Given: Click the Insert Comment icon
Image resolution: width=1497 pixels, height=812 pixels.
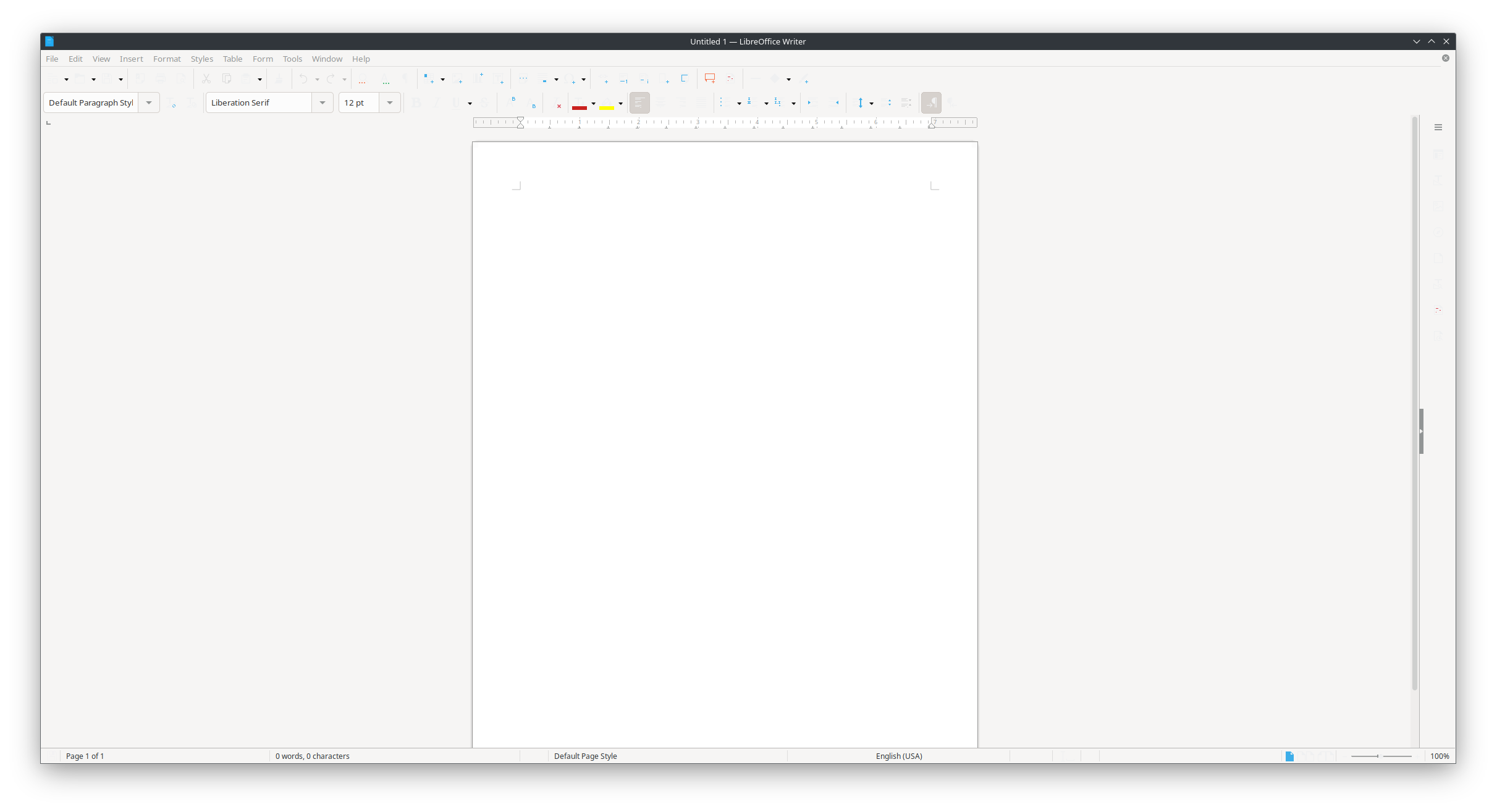Looking at the screenshot, I should pyautogui.click(x=709, y=78).
